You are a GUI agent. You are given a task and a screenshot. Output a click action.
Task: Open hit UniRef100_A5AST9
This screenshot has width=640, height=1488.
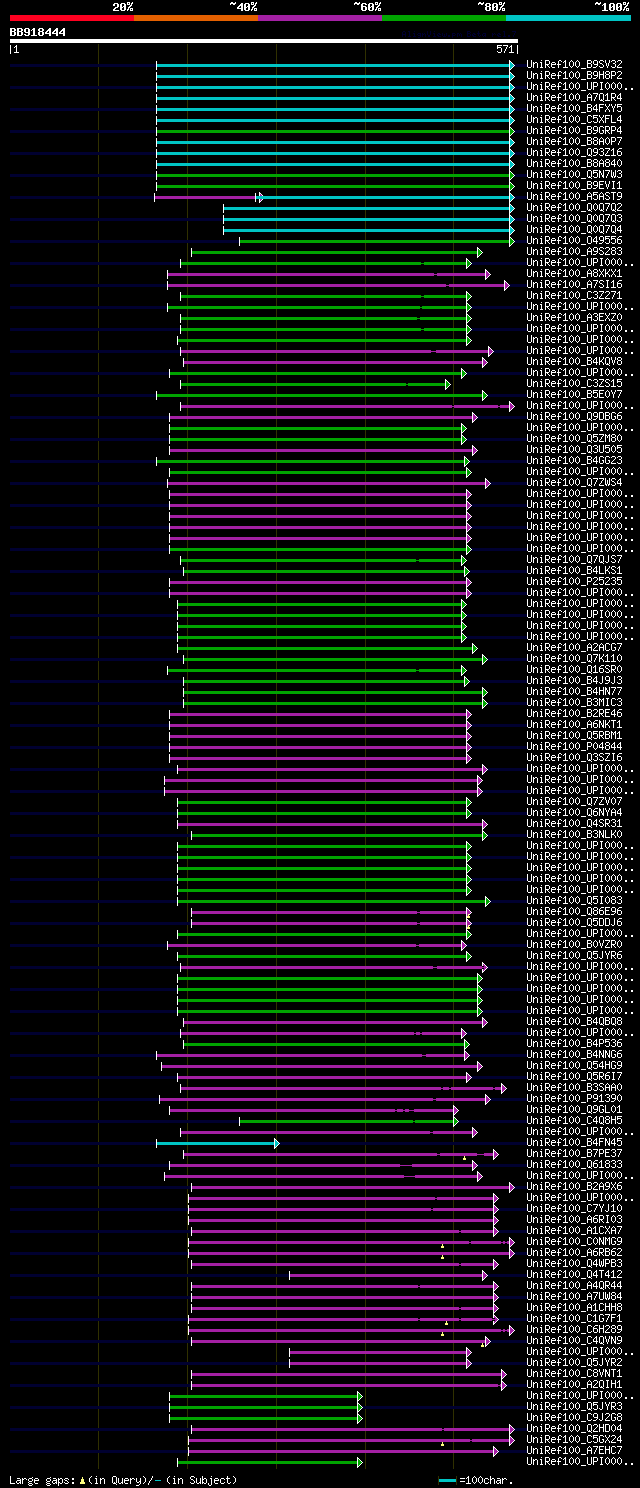(x=574, y=196)
